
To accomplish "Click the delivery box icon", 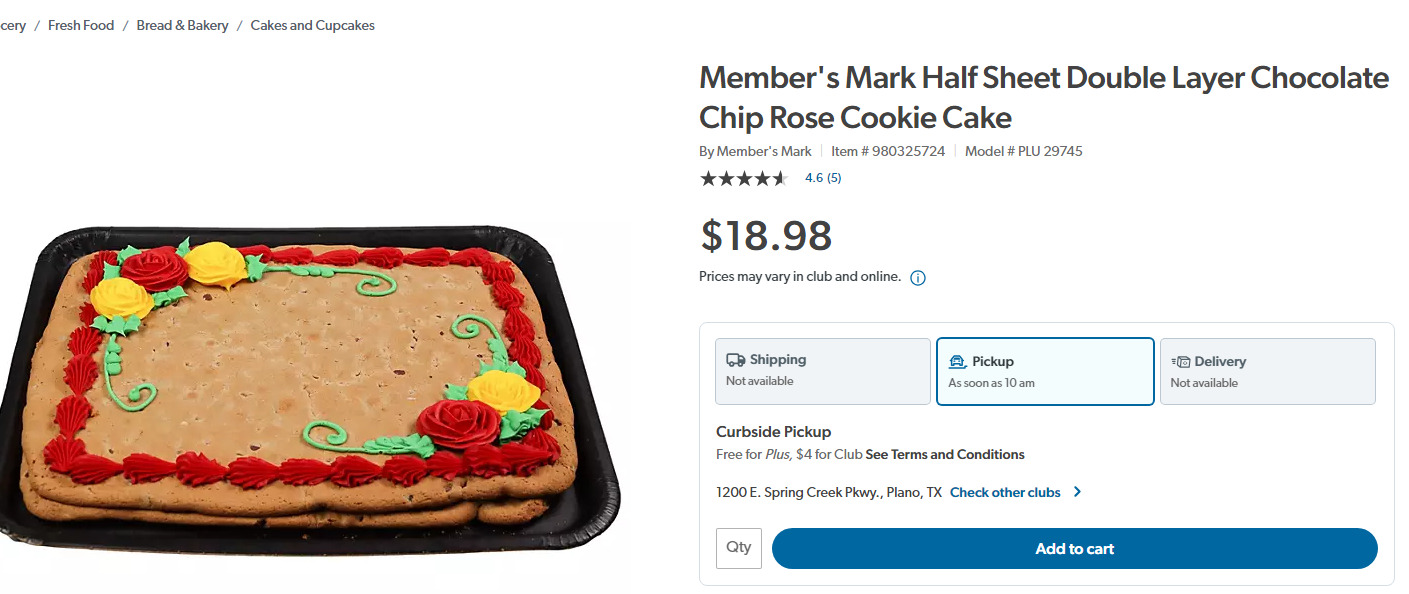I will click(1180, 362).
